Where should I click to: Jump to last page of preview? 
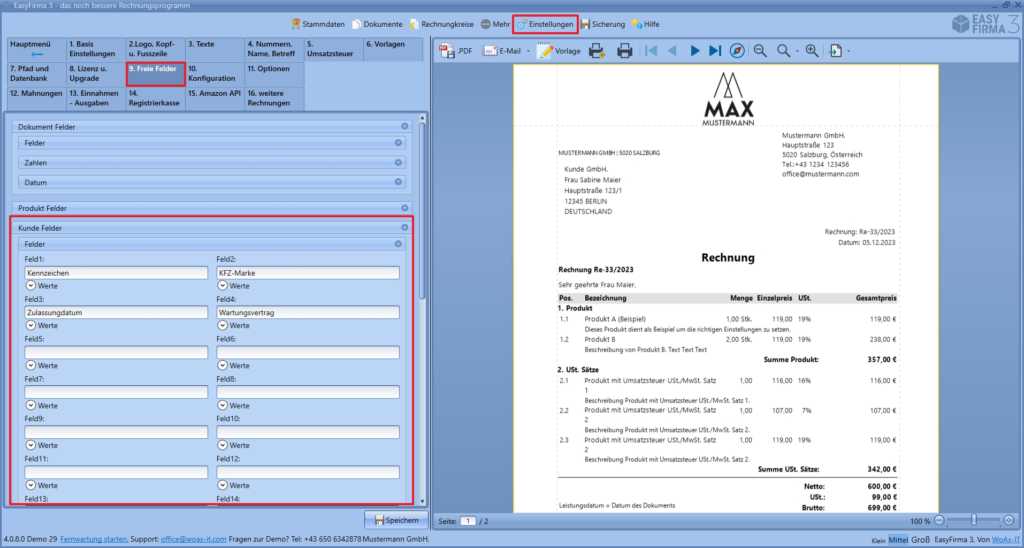point(715,51)
